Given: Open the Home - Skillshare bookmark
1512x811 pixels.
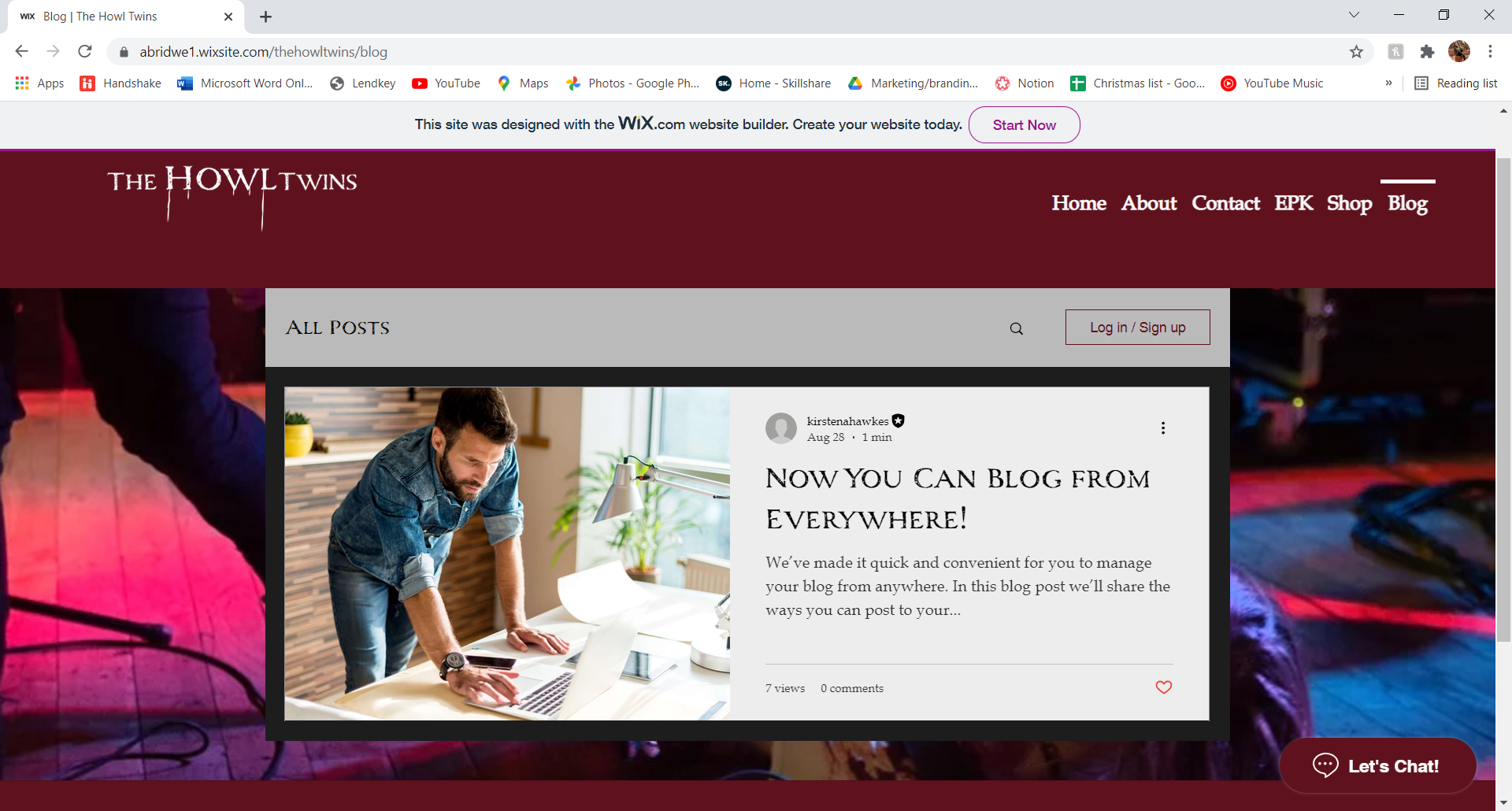Looking at the screenshot, I should pos(773,83).
